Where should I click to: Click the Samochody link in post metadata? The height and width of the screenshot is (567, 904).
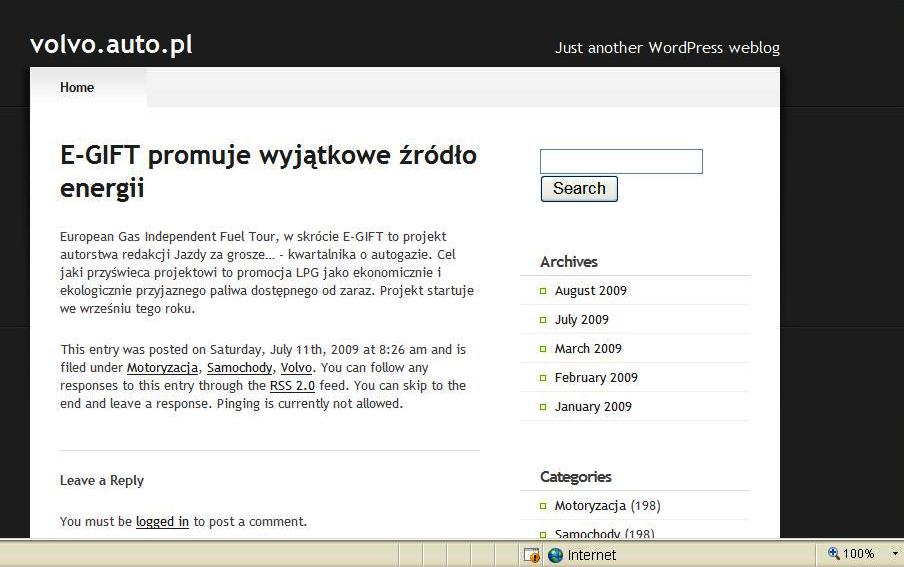point(240,368)
